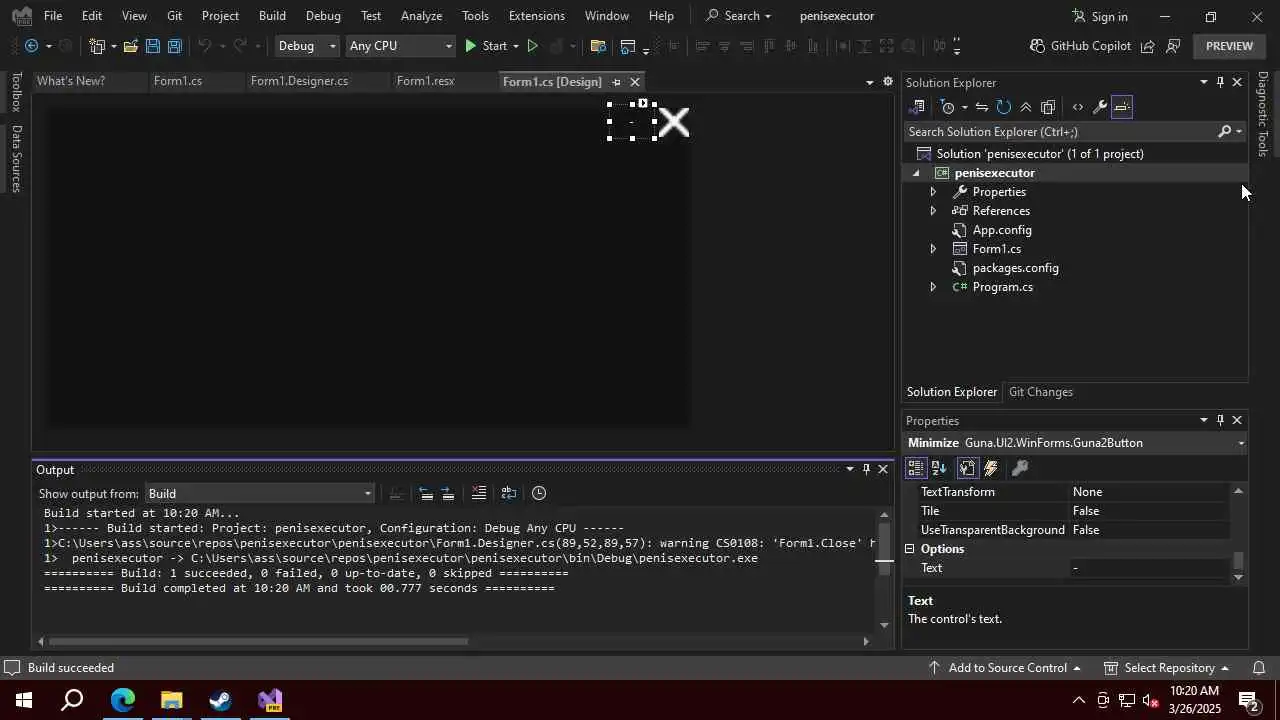The height and width of the screenshot is (720, 1280).
Task: Open Diagnostic Tools side tab
Action: [x=1263, y=113]
